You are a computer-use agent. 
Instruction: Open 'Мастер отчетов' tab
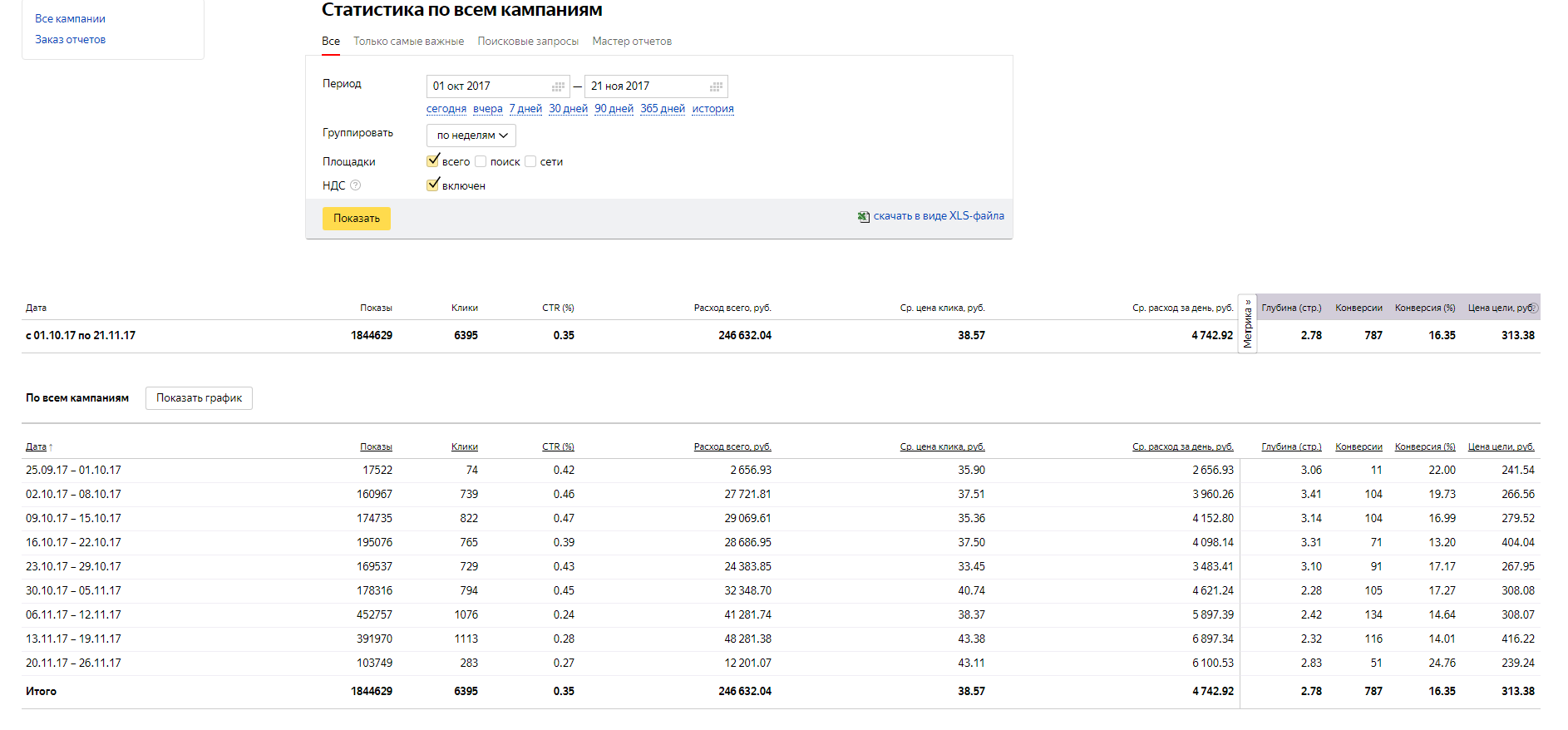pyautogui.click(x=632, y=41)
